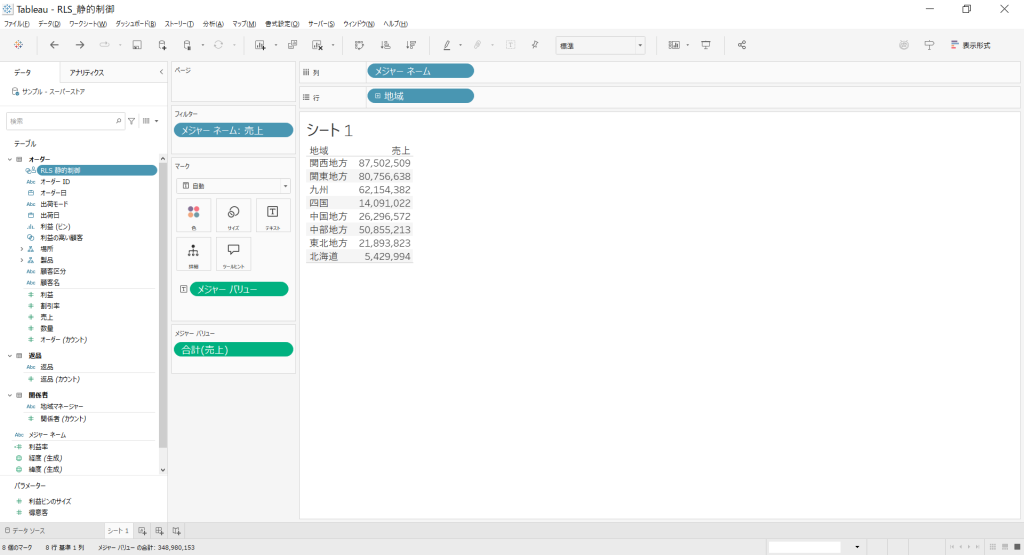Click the sort ascending toolbar icon
This screenshot has height=555, width=1024.
tap(385, 45)
